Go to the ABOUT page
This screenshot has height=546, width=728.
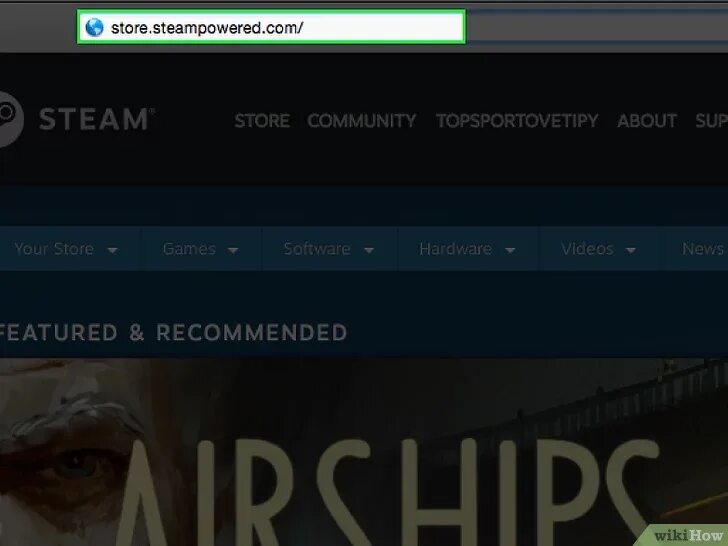coord(647,121)
